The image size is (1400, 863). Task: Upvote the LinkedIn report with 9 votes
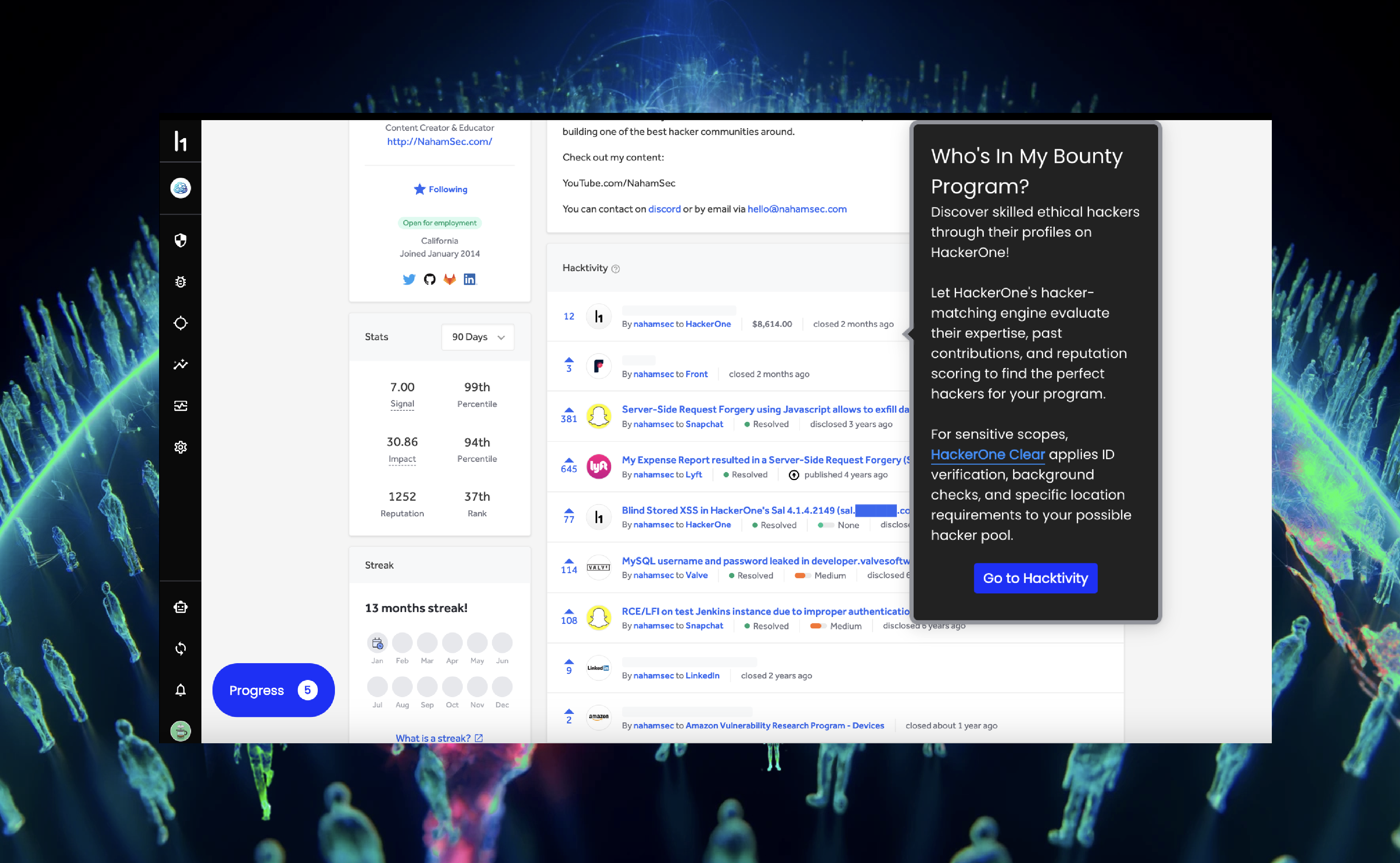569,662
